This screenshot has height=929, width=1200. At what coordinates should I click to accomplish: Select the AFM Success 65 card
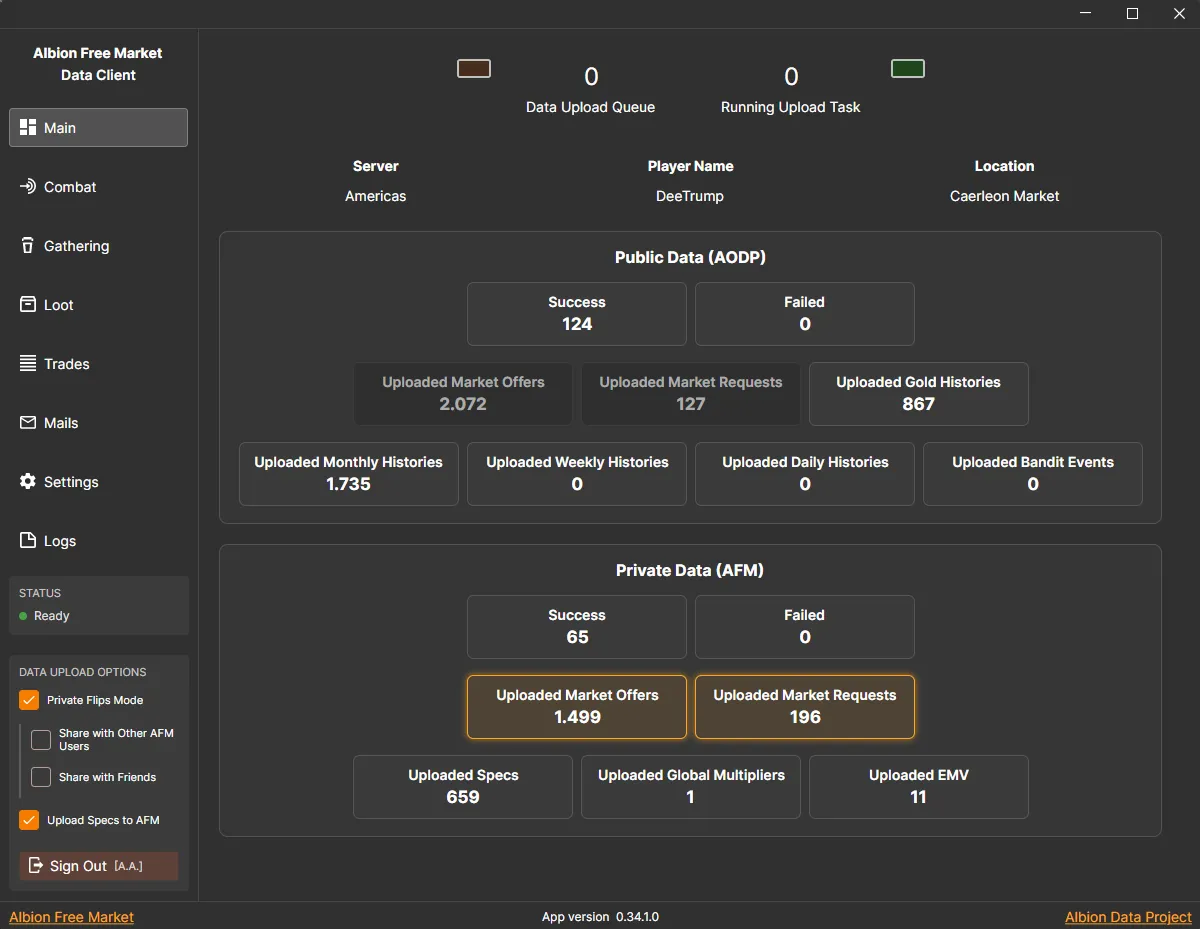click(x=577, y=627)
